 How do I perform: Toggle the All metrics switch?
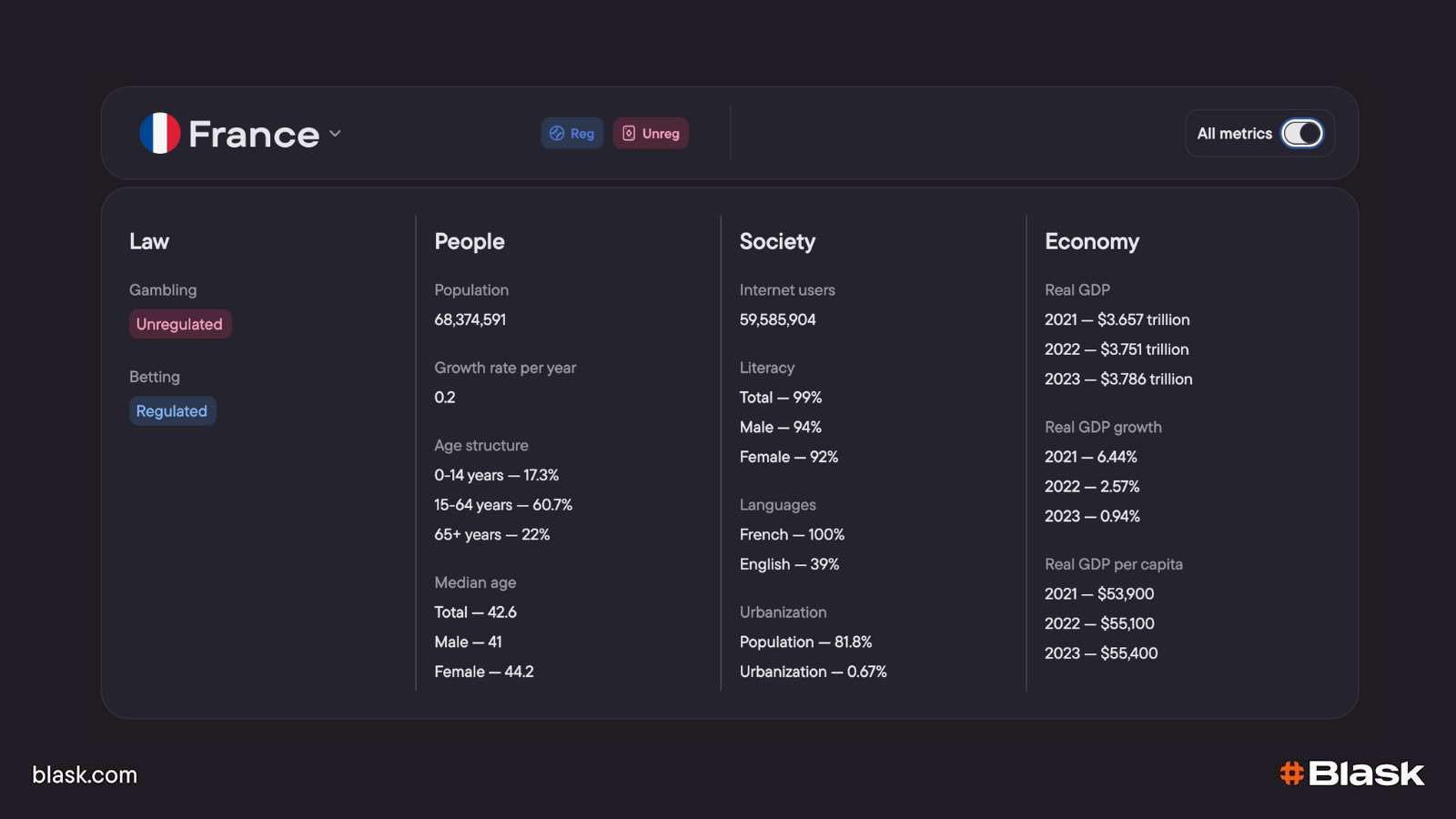[x=1302, y=134]
